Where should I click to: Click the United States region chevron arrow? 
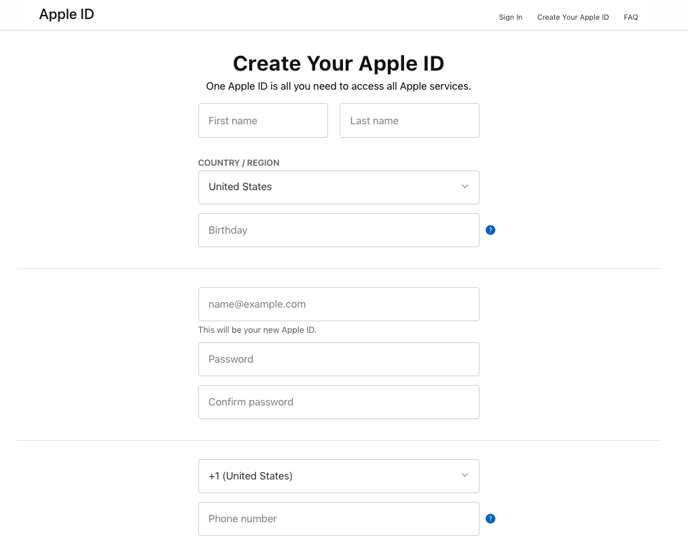point(465,186)
